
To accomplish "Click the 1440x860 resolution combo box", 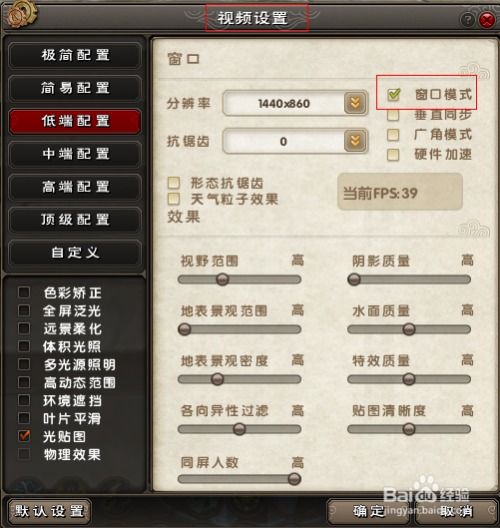I will [x=295, y=103].
